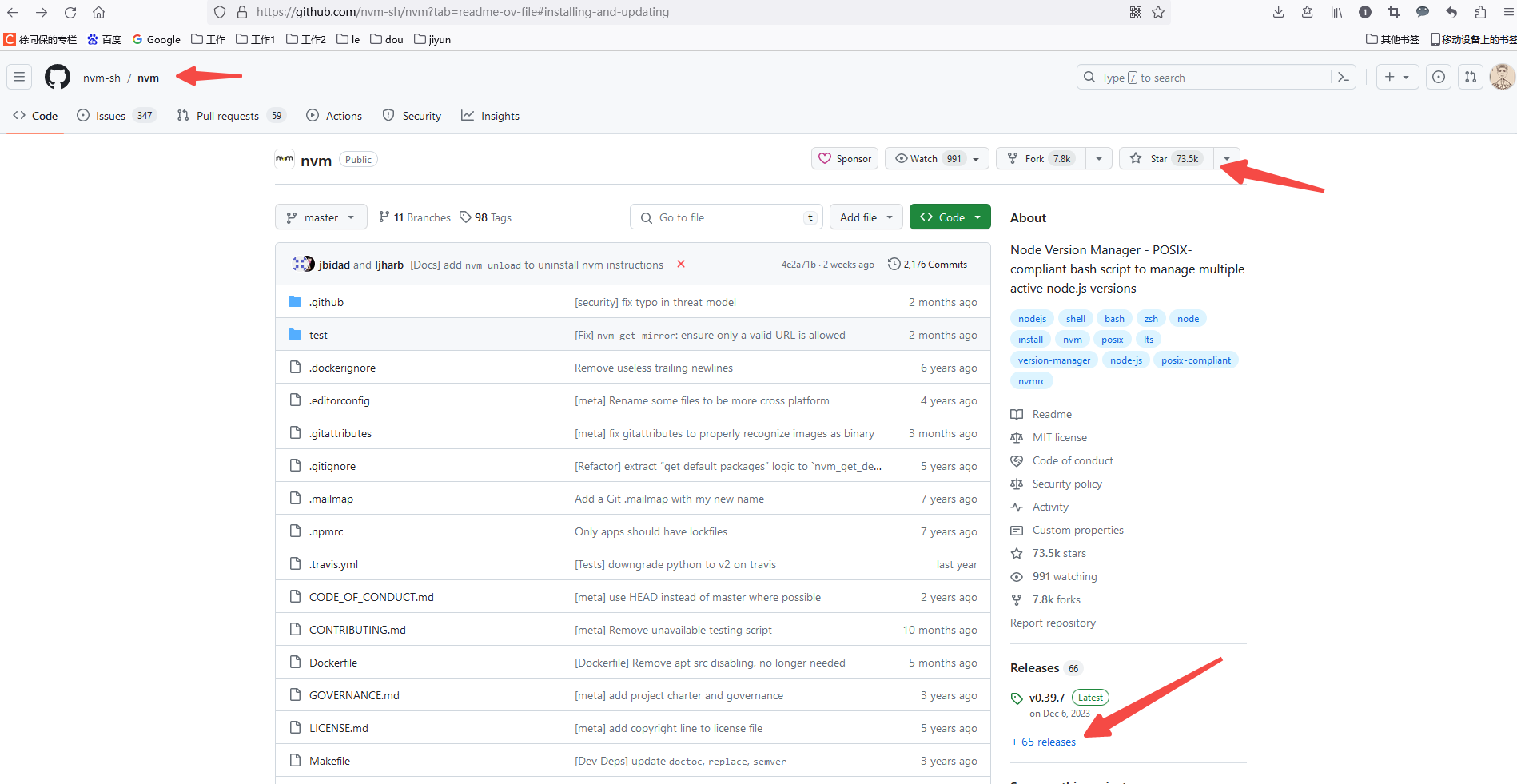Open the Google bookmark
This screenshot has height=784, width=1517.
[x=157, y=39]
